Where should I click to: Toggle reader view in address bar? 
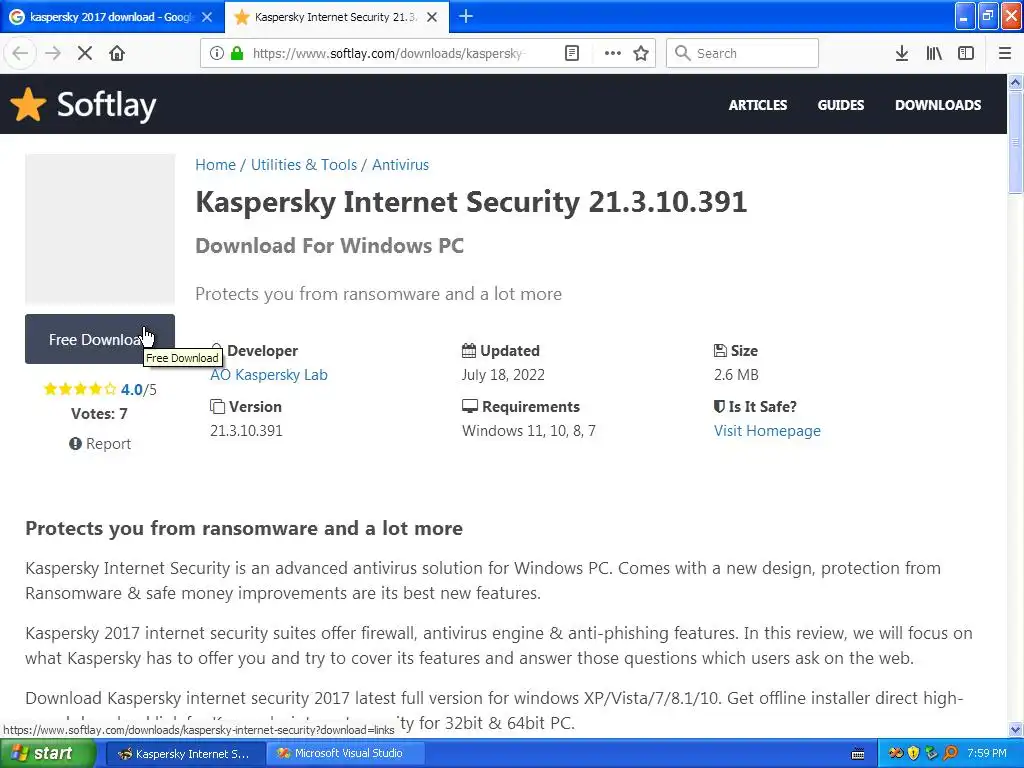click(x=572, y=53)
